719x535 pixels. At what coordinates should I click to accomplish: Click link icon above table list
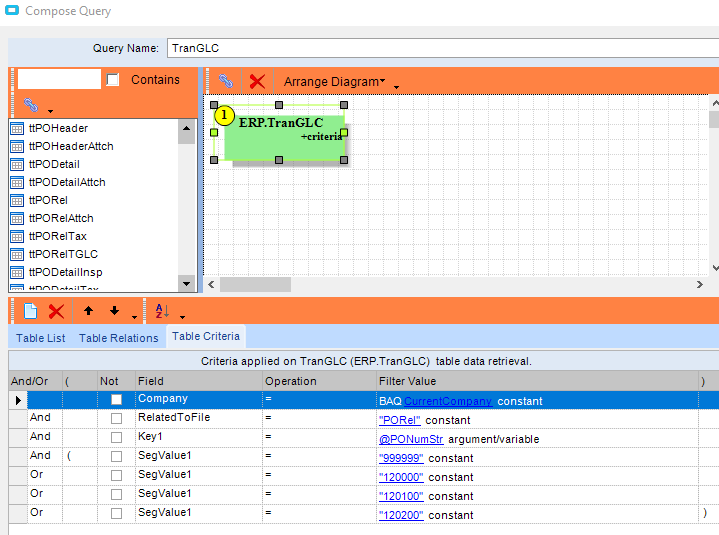pyautogui.click(x=30, y=105)
